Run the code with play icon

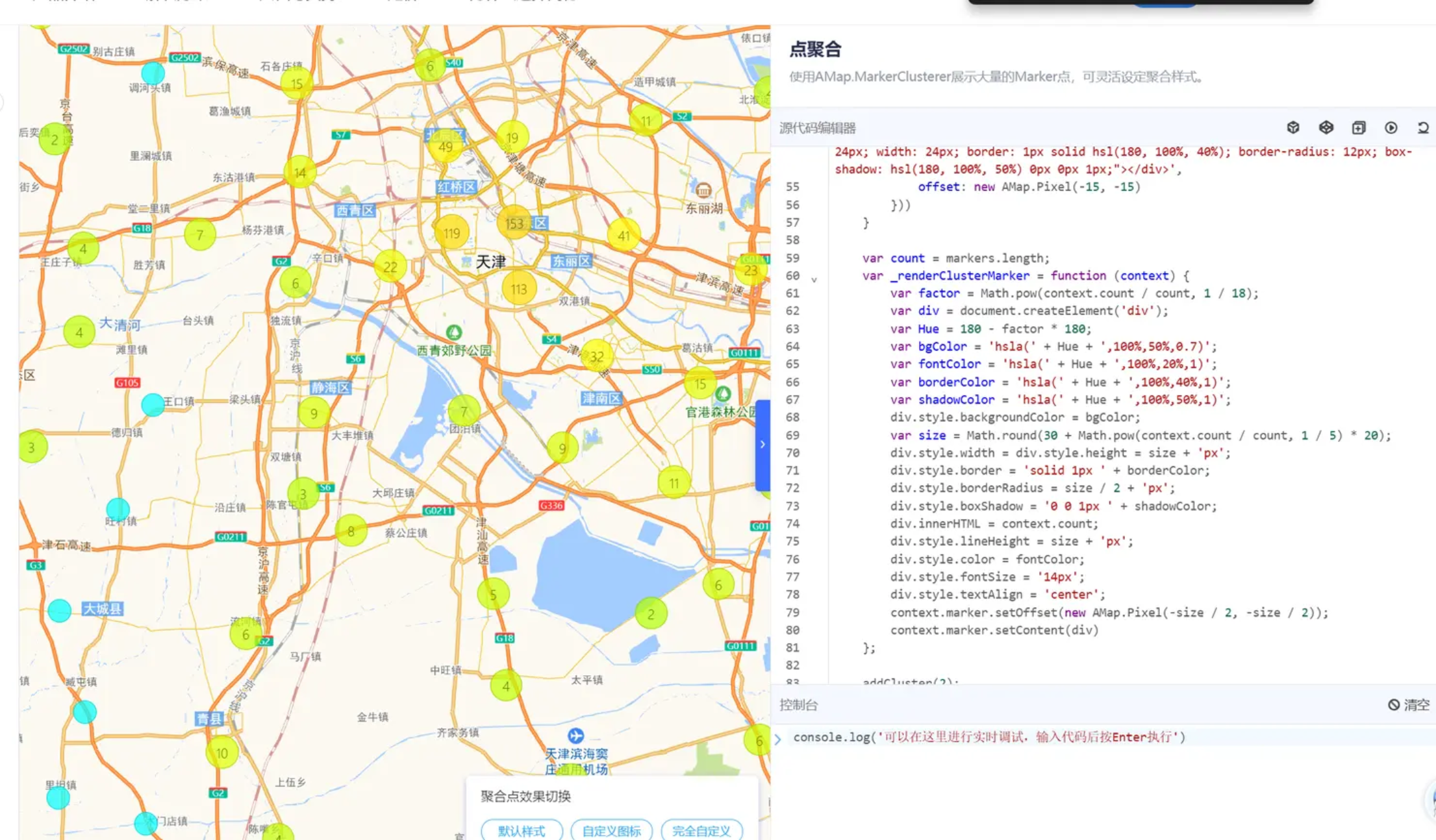tap(1391, 127)
